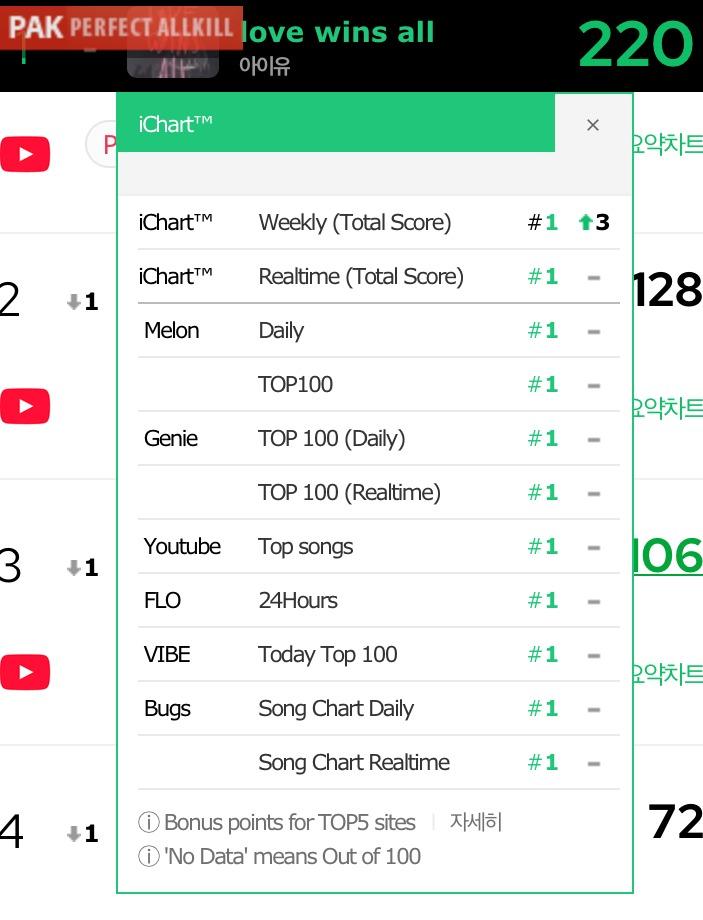This screenshot has width=703, height=920.
Task: Click the dash indicator on the Bugs Realtime row
Action: pos(593,763)
